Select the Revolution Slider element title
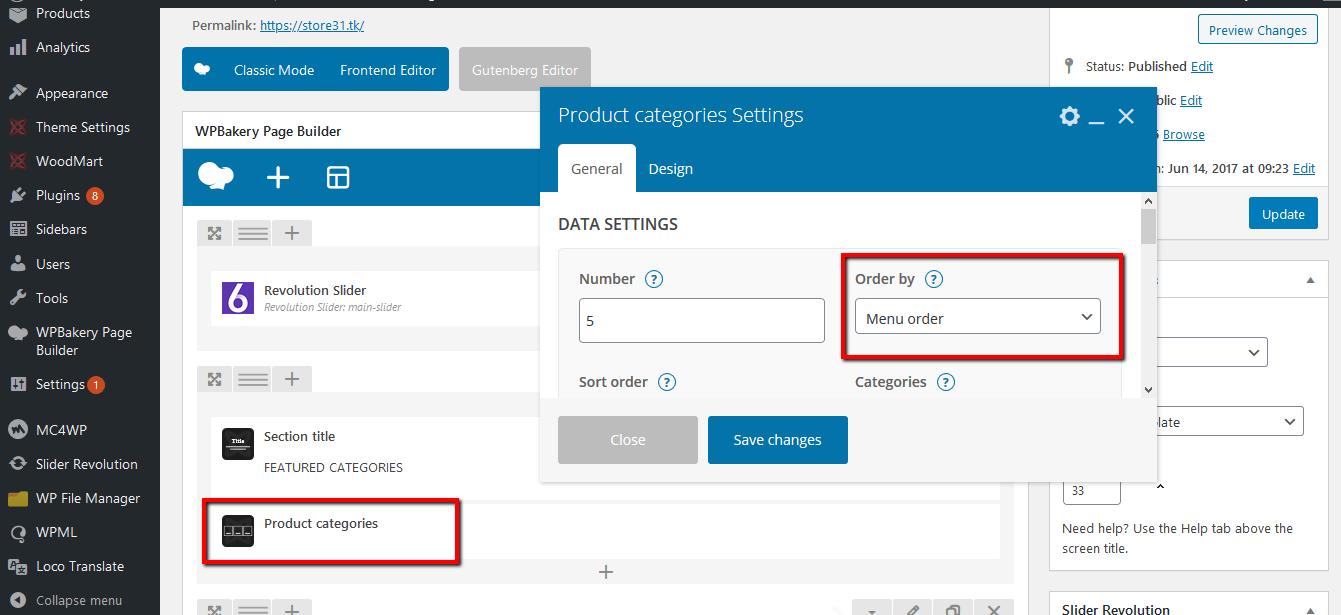Screen dimensions: 1341x615 point(315,290)
